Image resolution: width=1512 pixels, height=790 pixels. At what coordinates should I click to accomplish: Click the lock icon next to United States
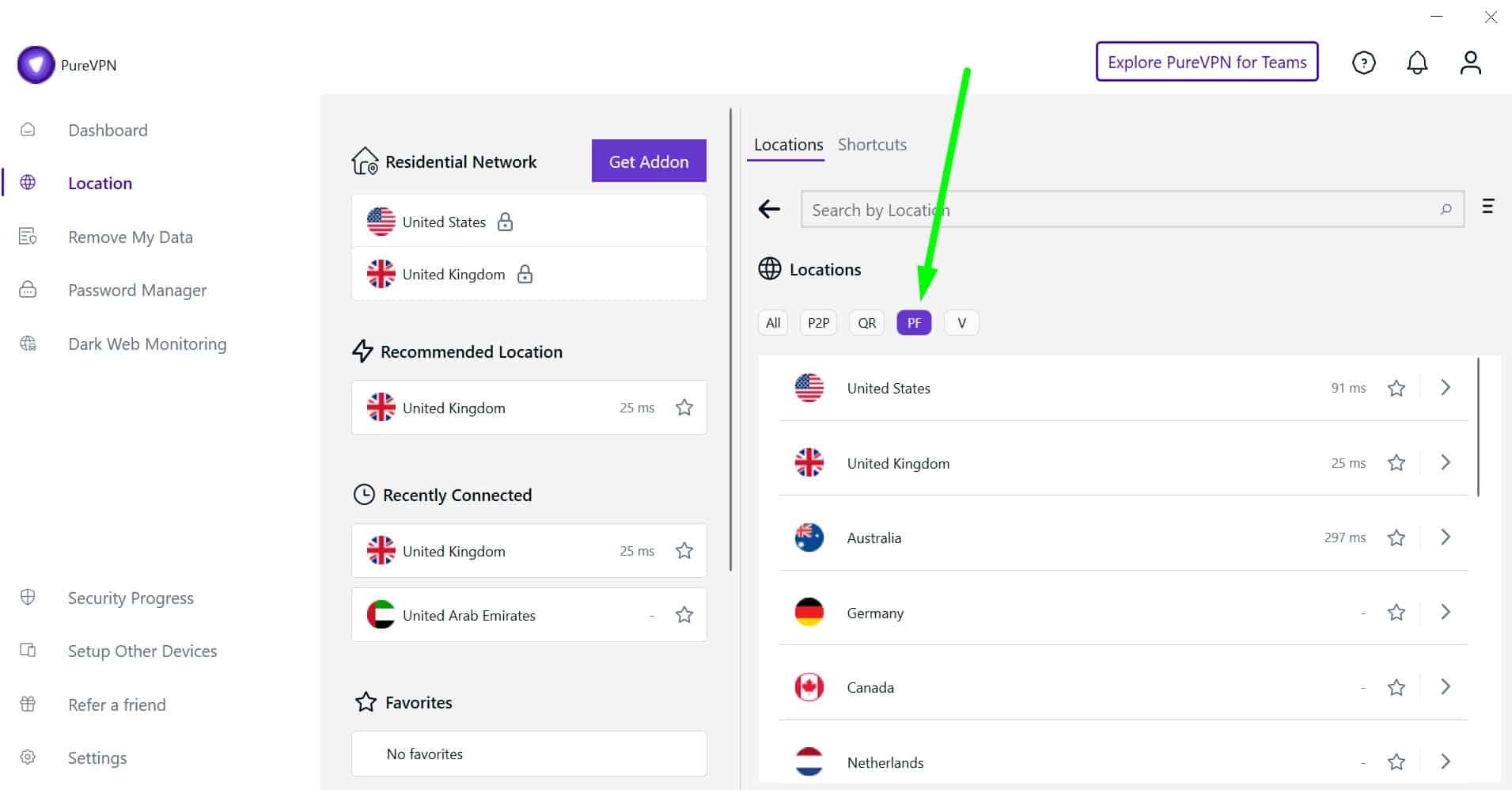click(x=505, y=222)
